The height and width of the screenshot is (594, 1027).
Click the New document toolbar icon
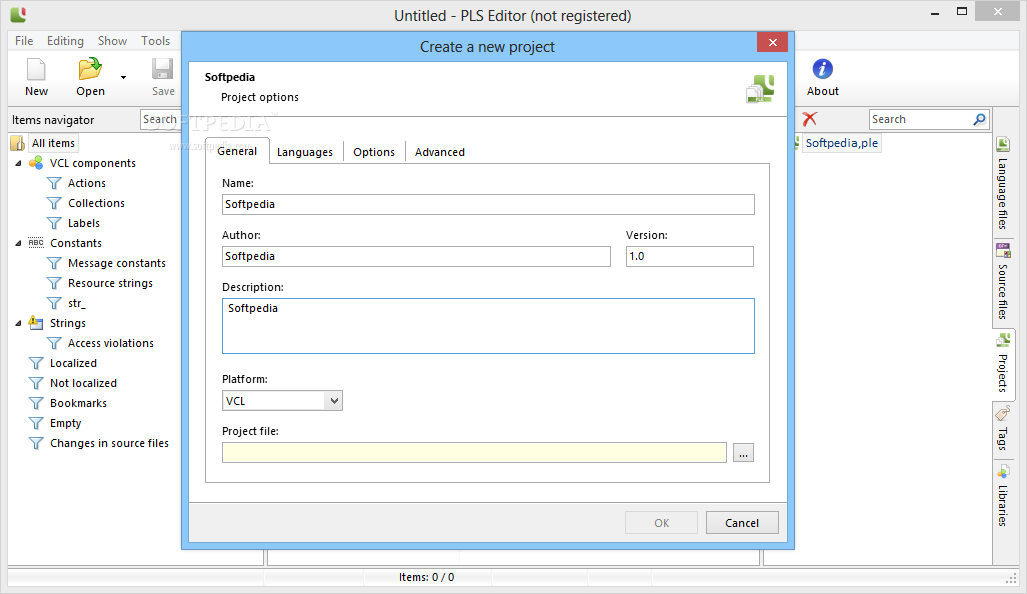(36, 69)
